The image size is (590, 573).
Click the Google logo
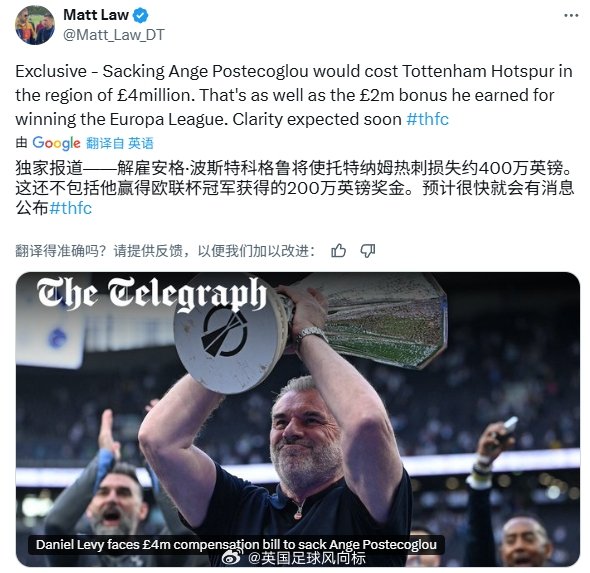[56, 143]
